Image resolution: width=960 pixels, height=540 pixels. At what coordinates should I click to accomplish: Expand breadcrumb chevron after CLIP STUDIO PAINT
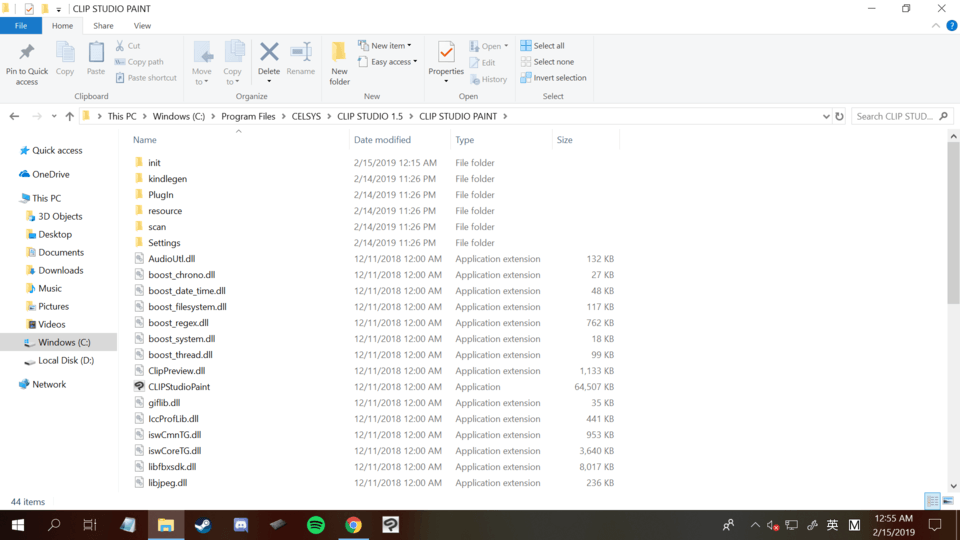[x=505, y=116]
